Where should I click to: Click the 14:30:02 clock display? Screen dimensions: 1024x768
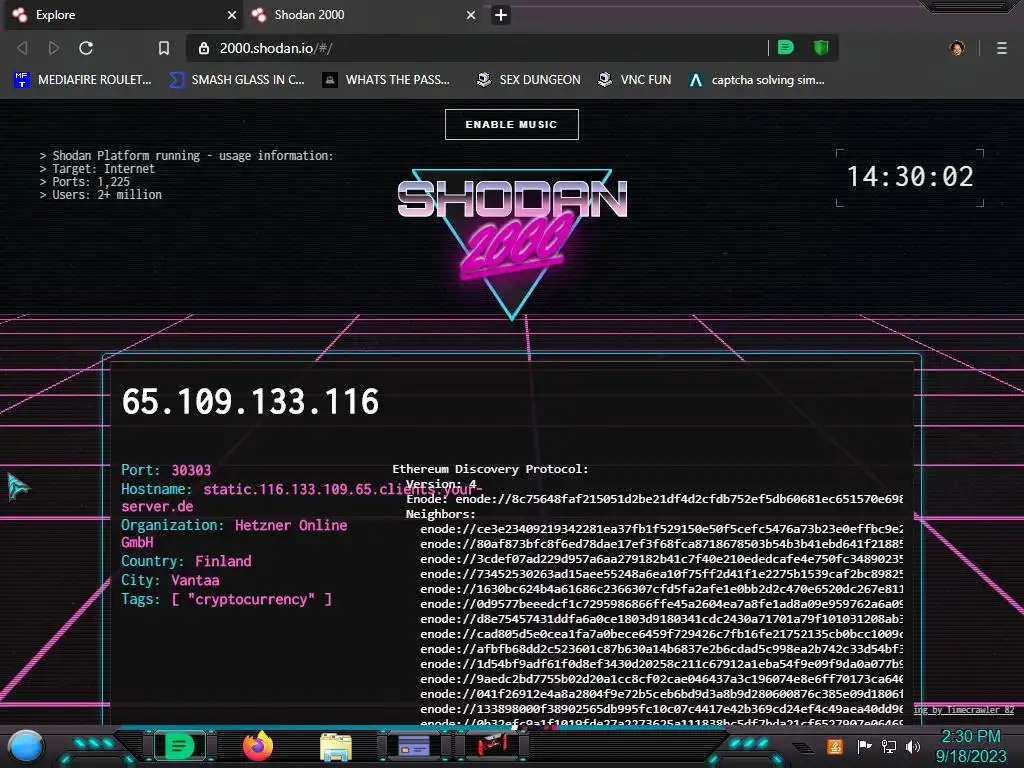click(x=910, y=177)
